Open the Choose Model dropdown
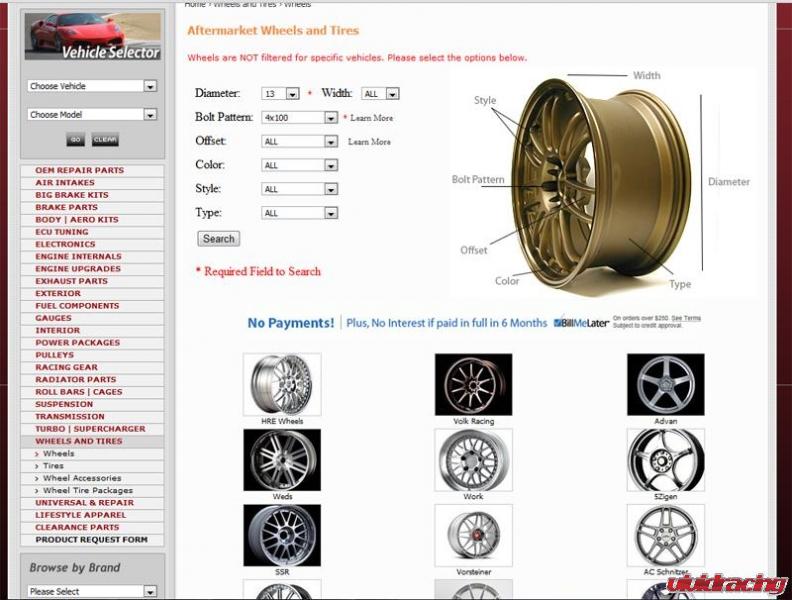The width and height of the screenshot is (792, 600). pyautogui.click(x=92, y=115)
